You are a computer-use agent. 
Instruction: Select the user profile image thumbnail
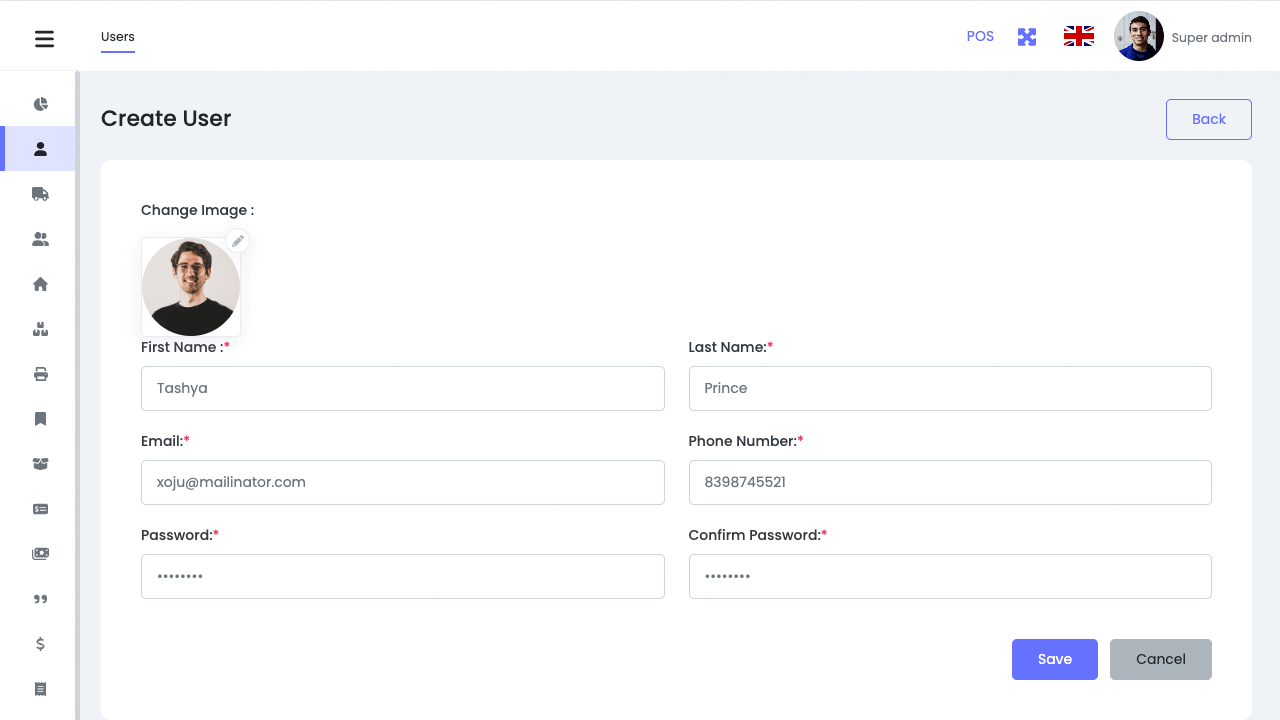(190, 288)
